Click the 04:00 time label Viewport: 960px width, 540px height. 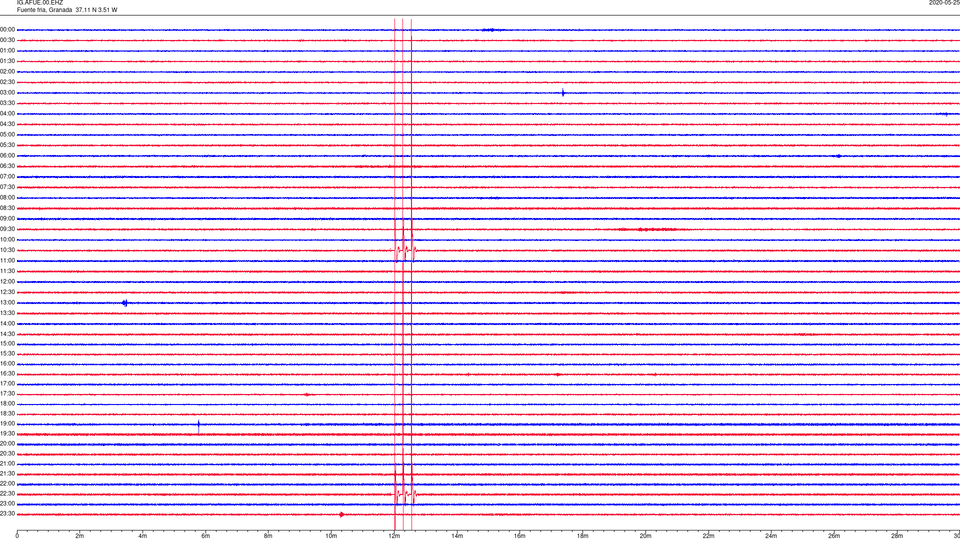pyautogui.click(x=7, y=114)
